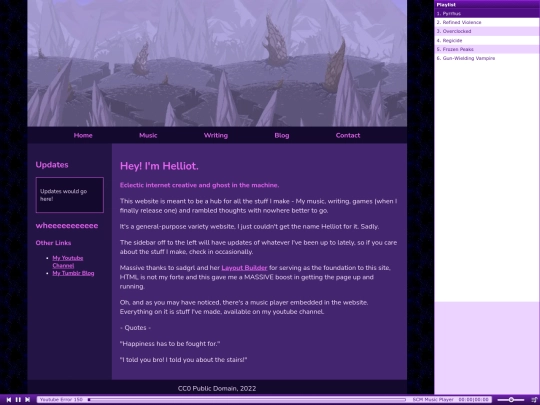The height and width of the screenshot is (405, 540).
Task: Open the Writing page
Action: coord(216,135)
